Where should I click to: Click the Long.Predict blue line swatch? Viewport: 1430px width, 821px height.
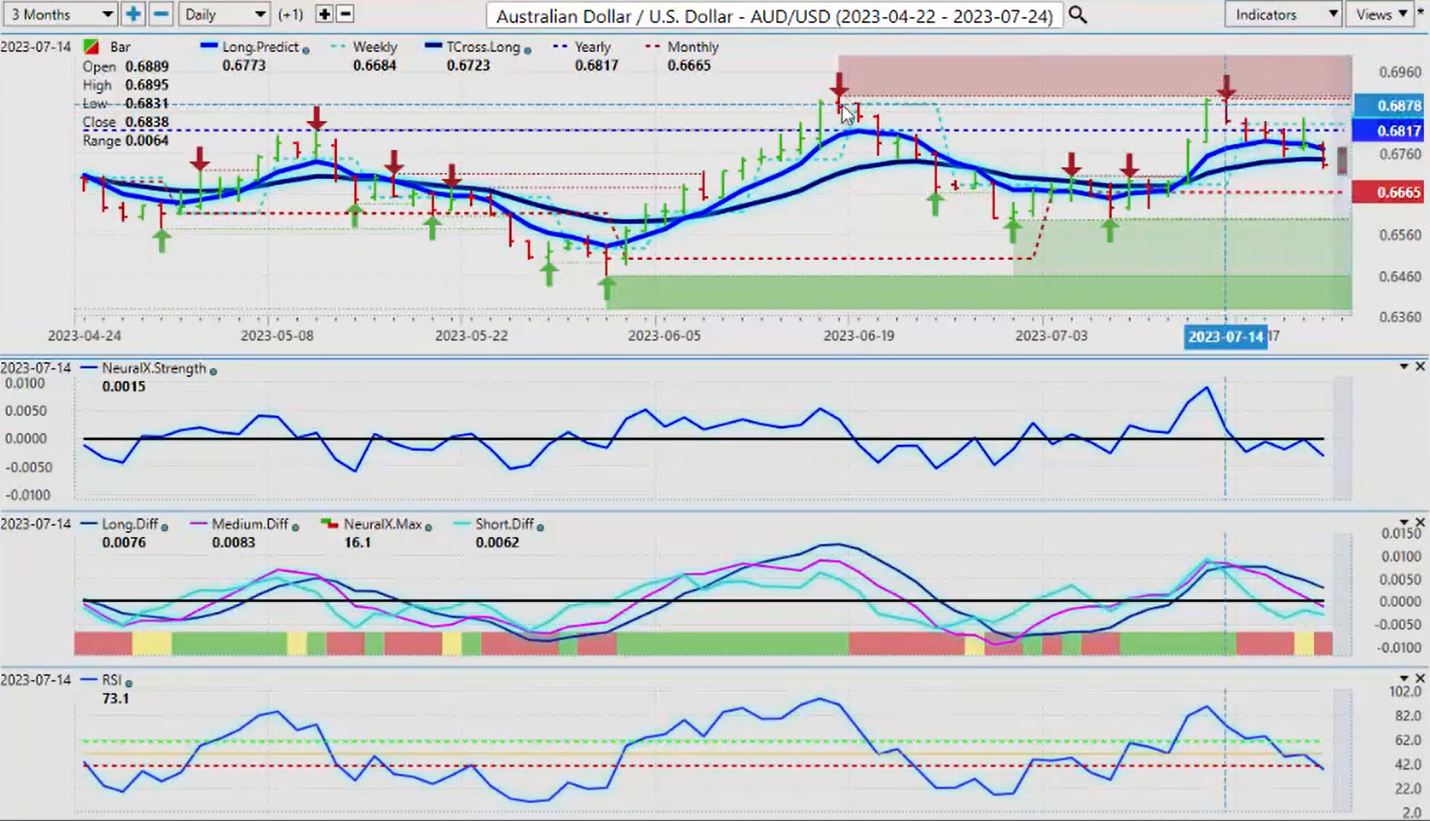coord(210,47)
